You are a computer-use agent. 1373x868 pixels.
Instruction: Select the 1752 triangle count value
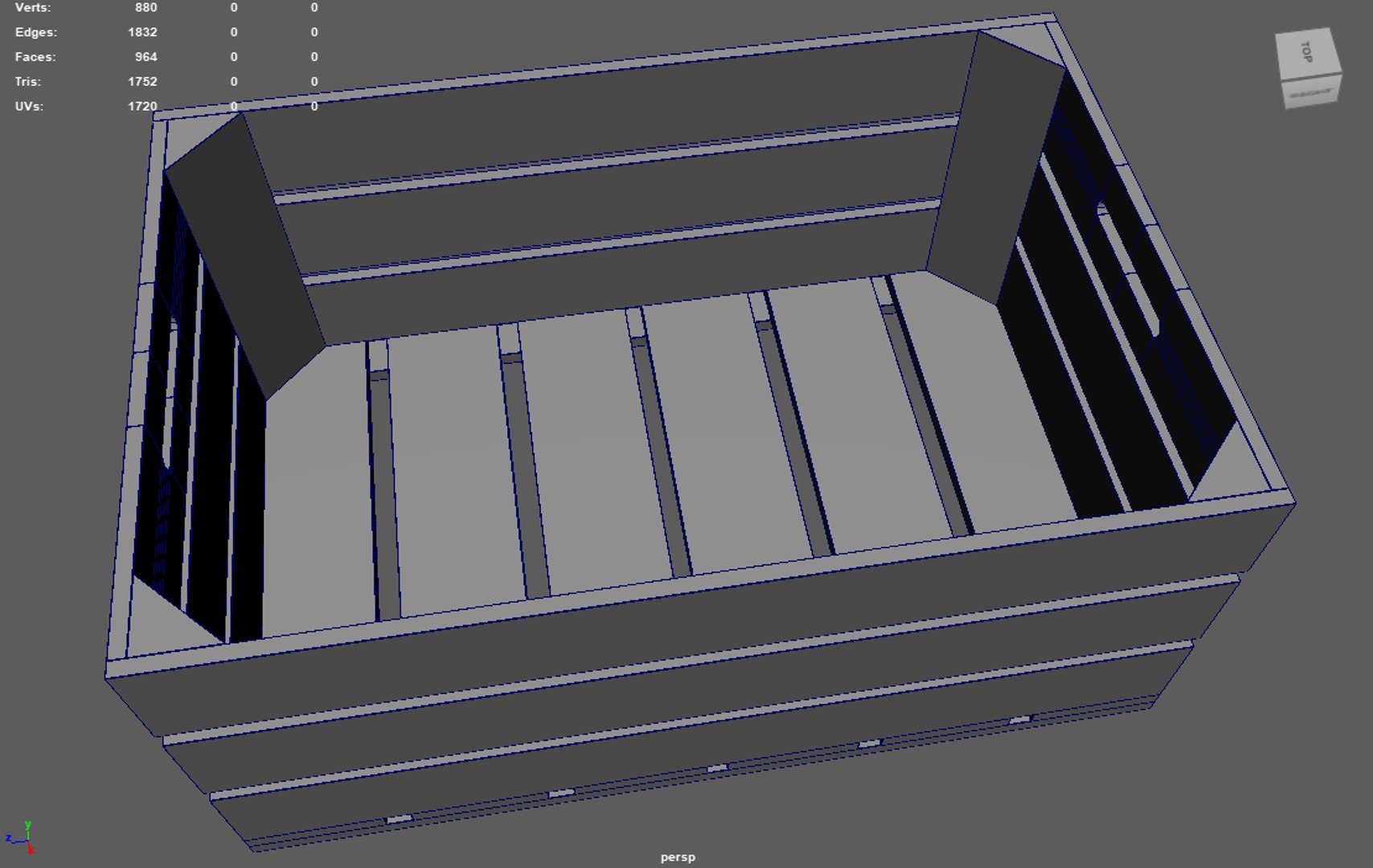tap(142, 81)
